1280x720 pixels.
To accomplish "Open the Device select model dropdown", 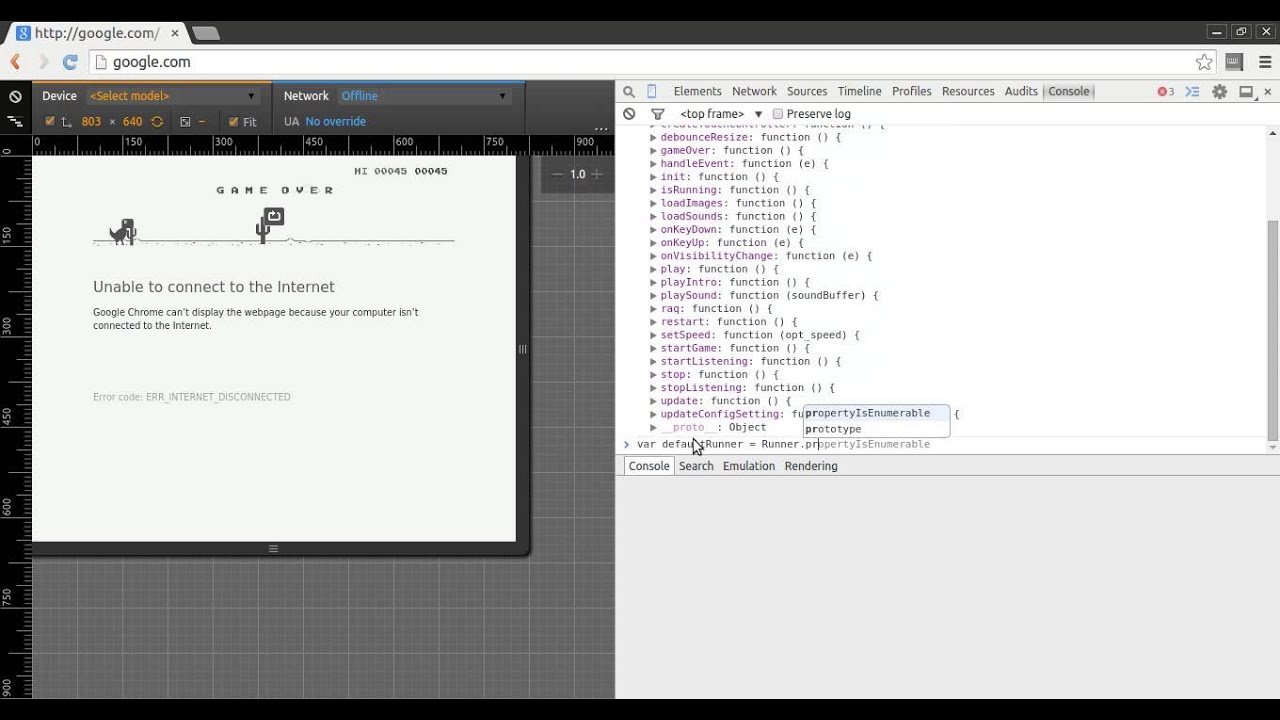I will (x=173, y=96).
